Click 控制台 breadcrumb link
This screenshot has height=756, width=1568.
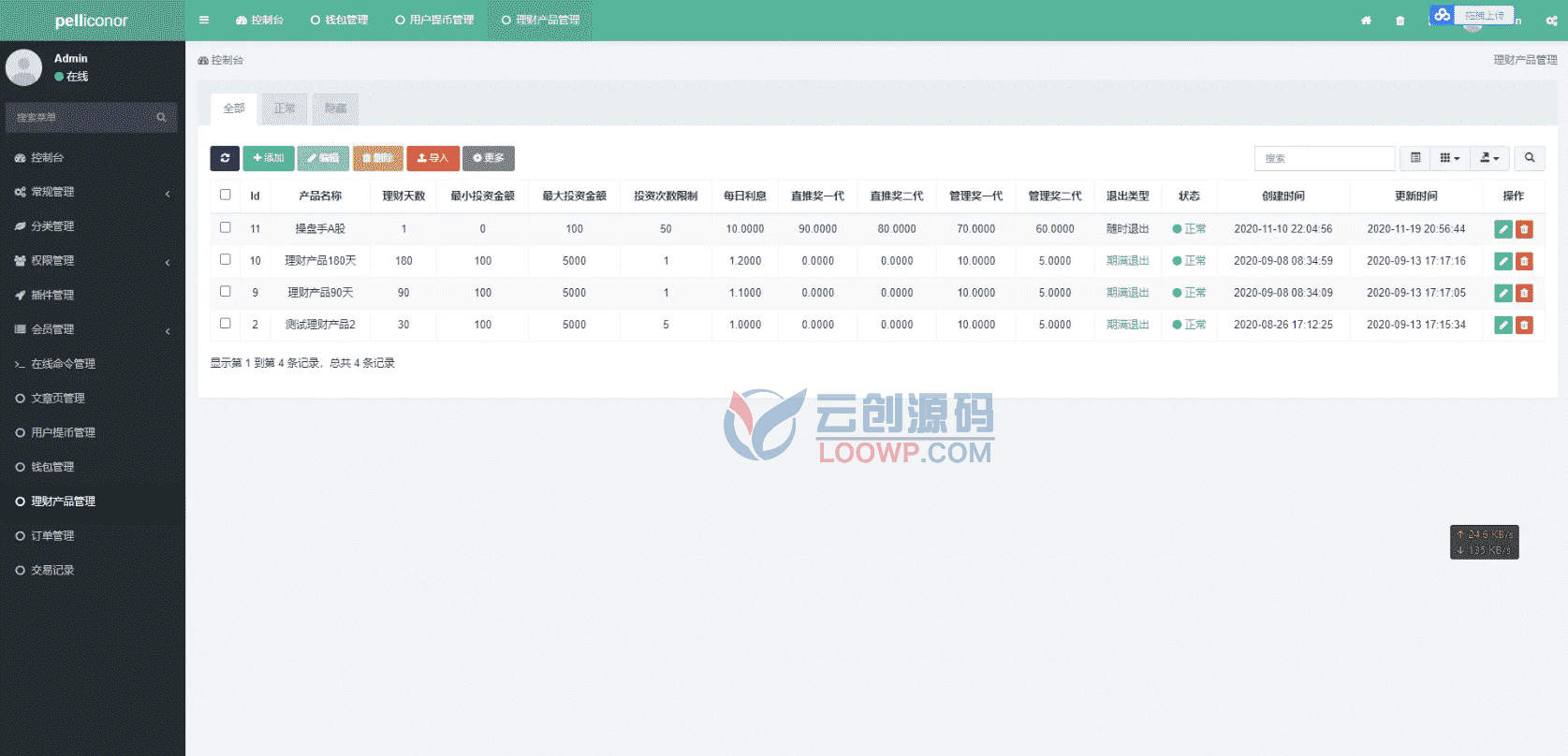pyautogui.click(x=221, y=60)
